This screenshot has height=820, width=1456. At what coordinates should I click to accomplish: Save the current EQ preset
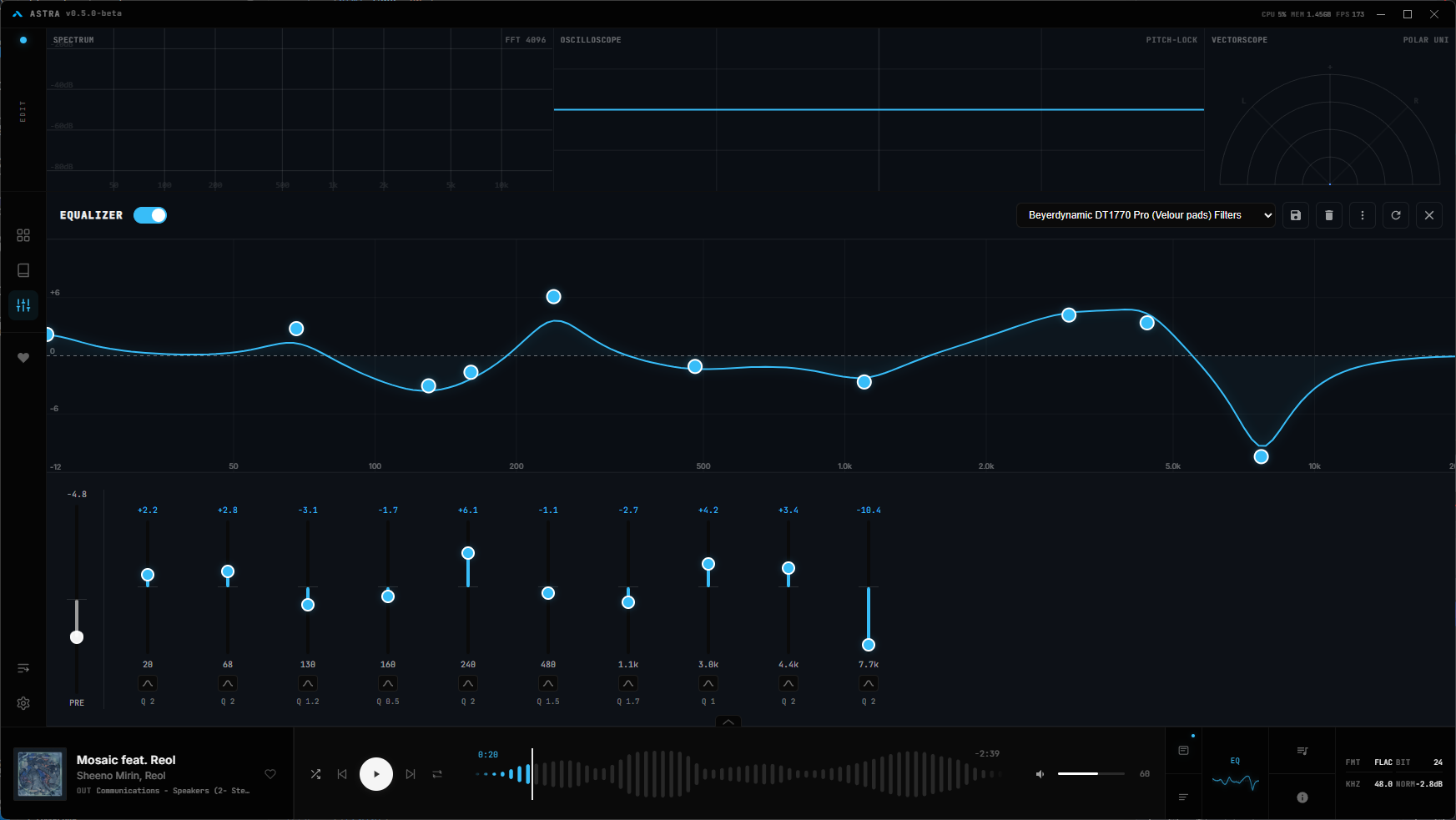click(1295, 215)
